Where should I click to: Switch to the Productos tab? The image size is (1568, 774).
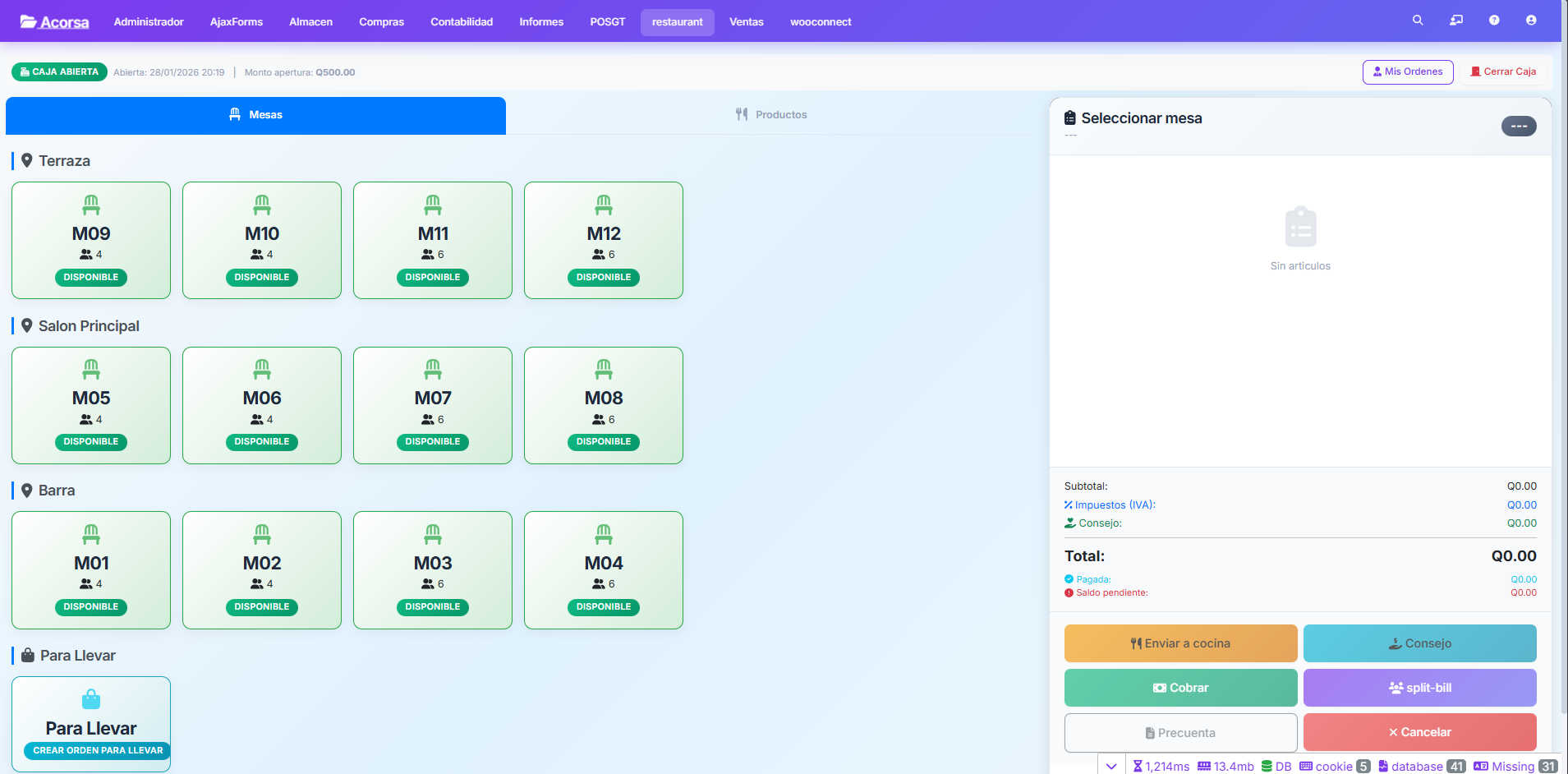(770, 115)
